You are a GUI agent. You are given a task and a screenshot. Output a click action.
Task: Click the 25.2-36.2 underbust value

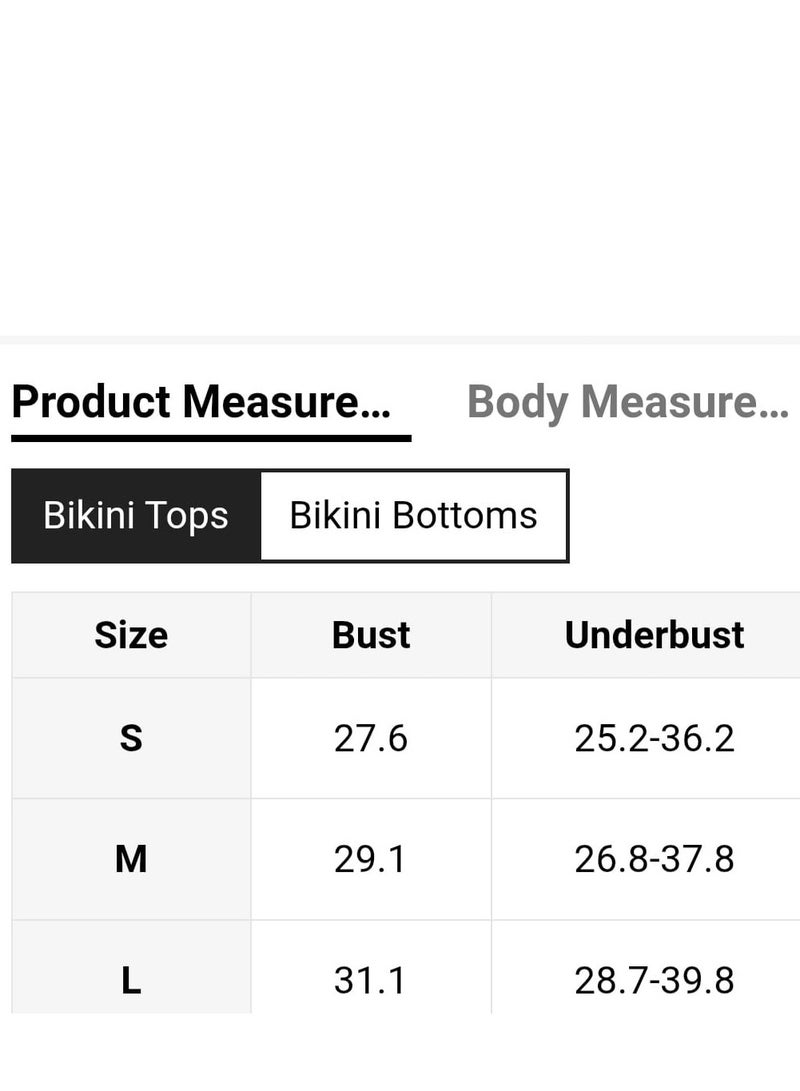point(654,739)
